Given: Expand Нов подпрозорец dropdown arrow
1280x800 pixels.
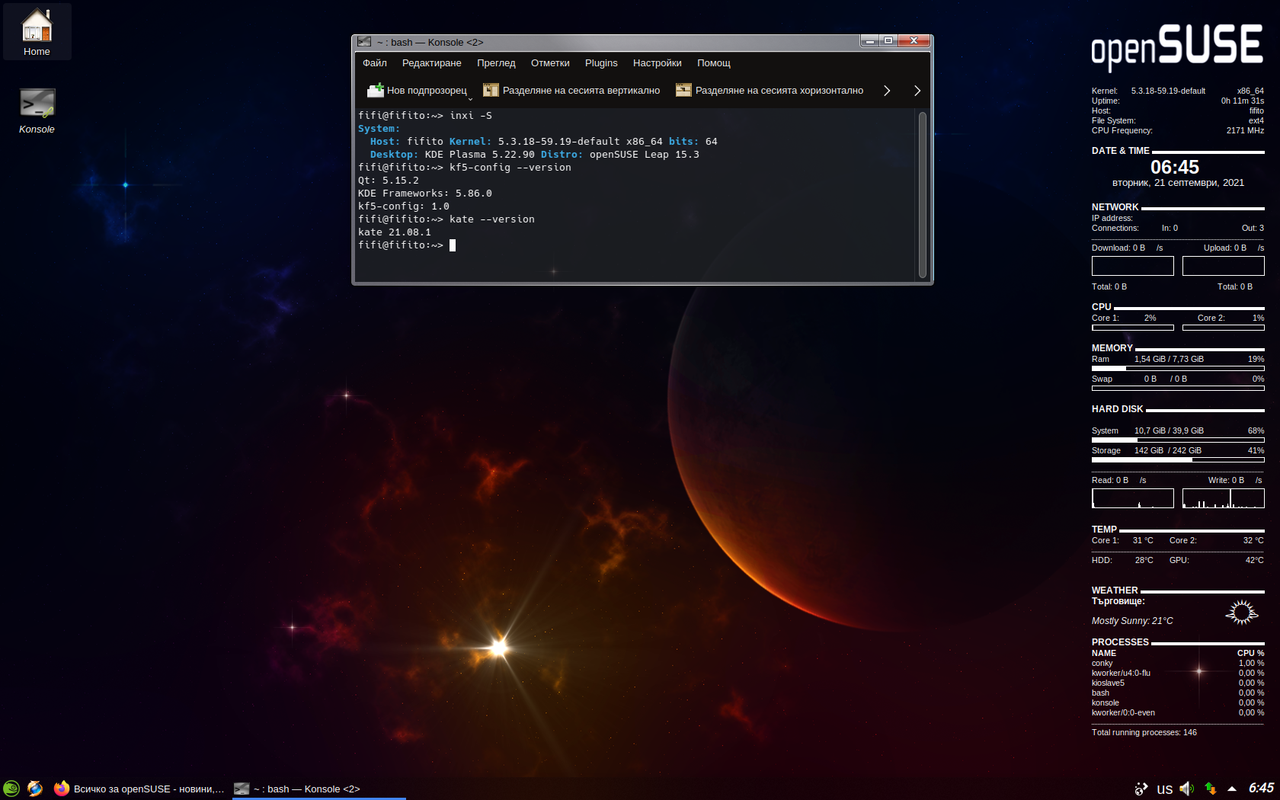Looking at the screenshot, I should (x=470, y=98).
